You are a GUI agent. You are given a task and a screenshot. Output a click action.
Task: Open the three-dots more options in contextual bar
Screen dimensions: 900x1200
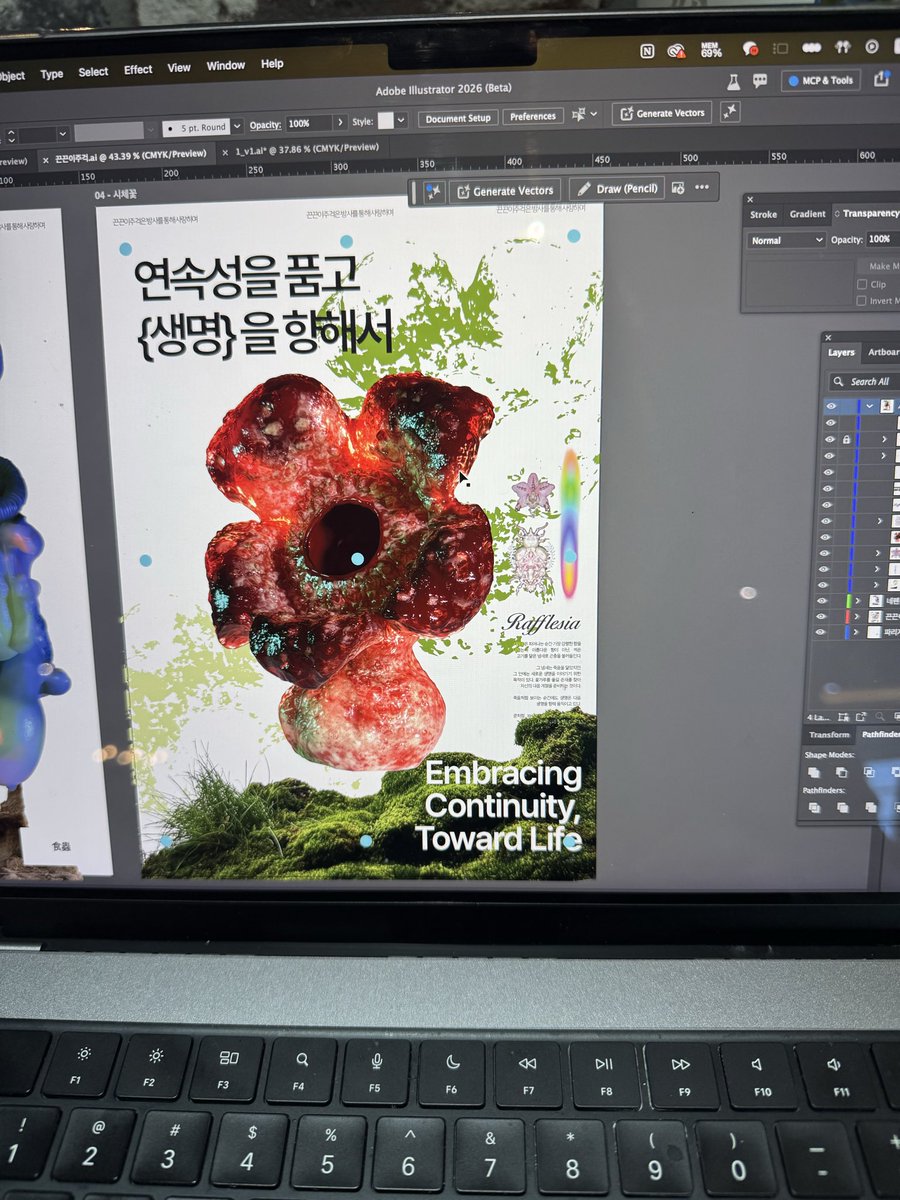pyautogui.click(x=701, y=187)
